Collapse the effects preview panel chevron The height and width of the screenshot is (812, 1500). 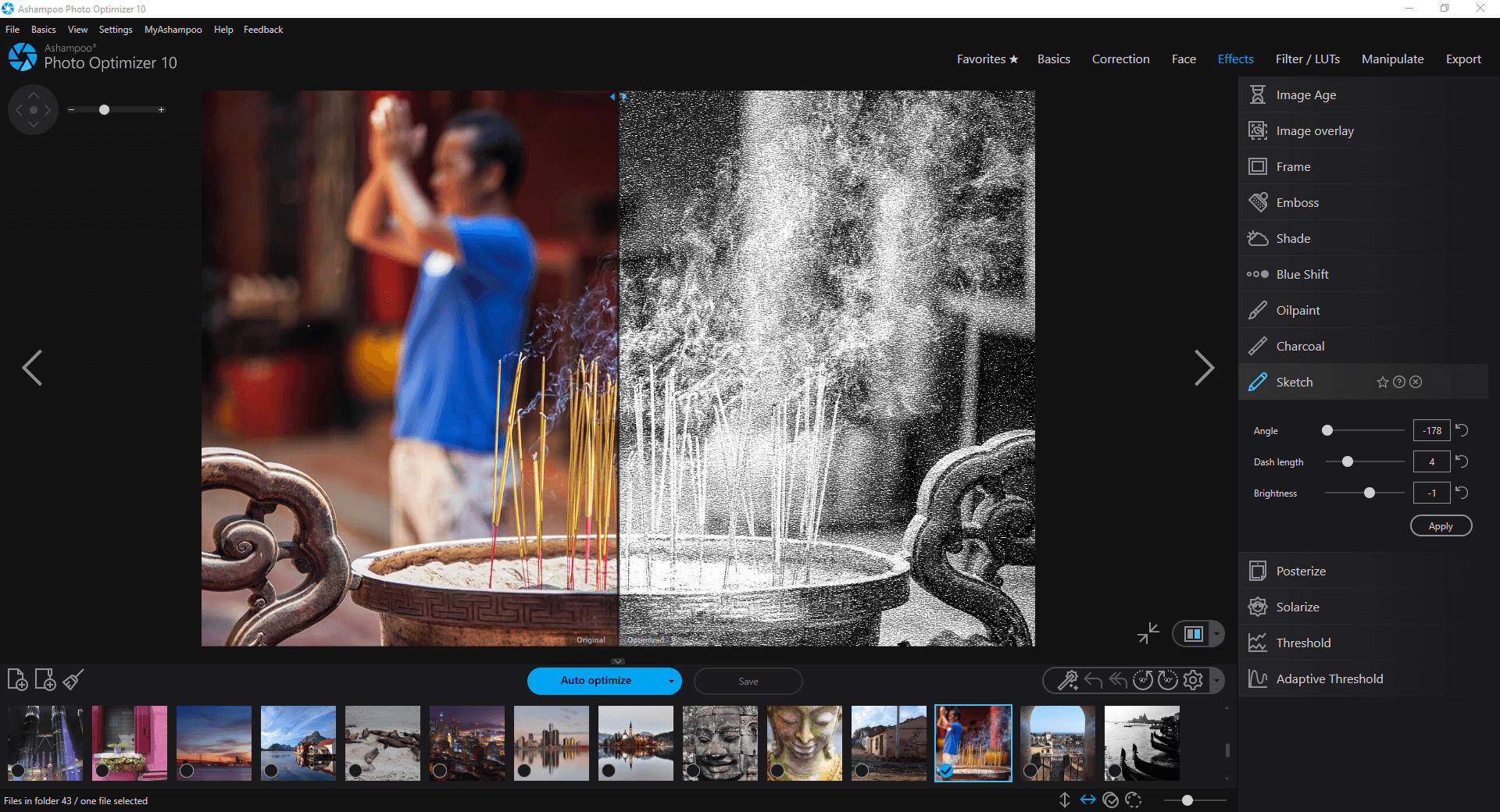619,661
